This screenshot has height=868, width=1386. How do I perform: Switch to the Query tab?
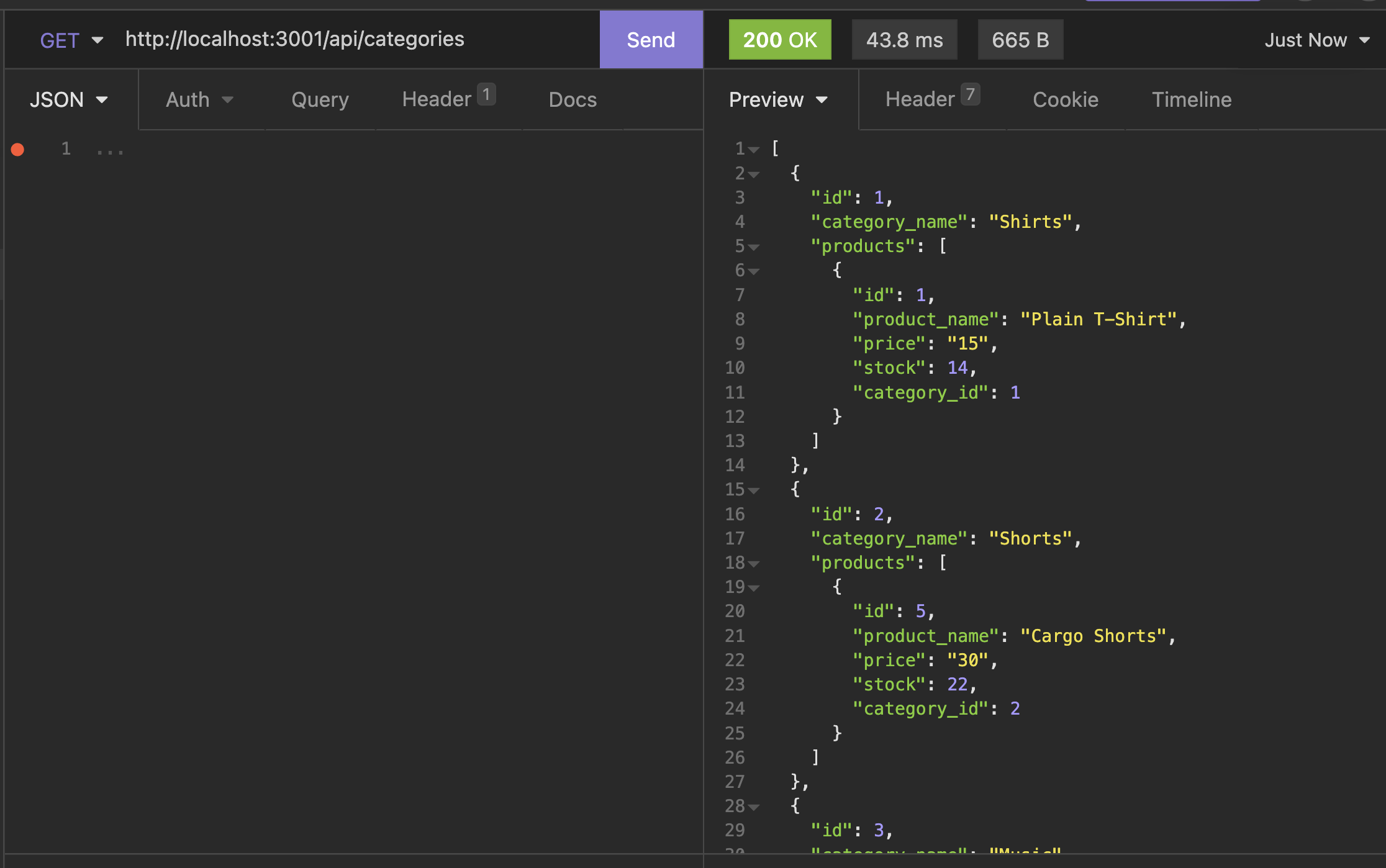click(320, 99)
